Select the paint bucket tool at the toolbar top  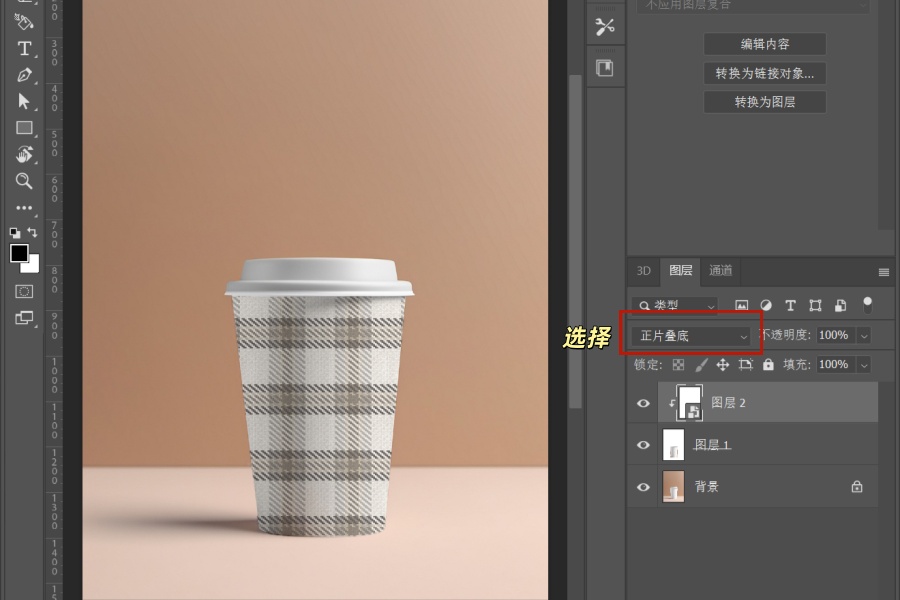tap(24, 22)
